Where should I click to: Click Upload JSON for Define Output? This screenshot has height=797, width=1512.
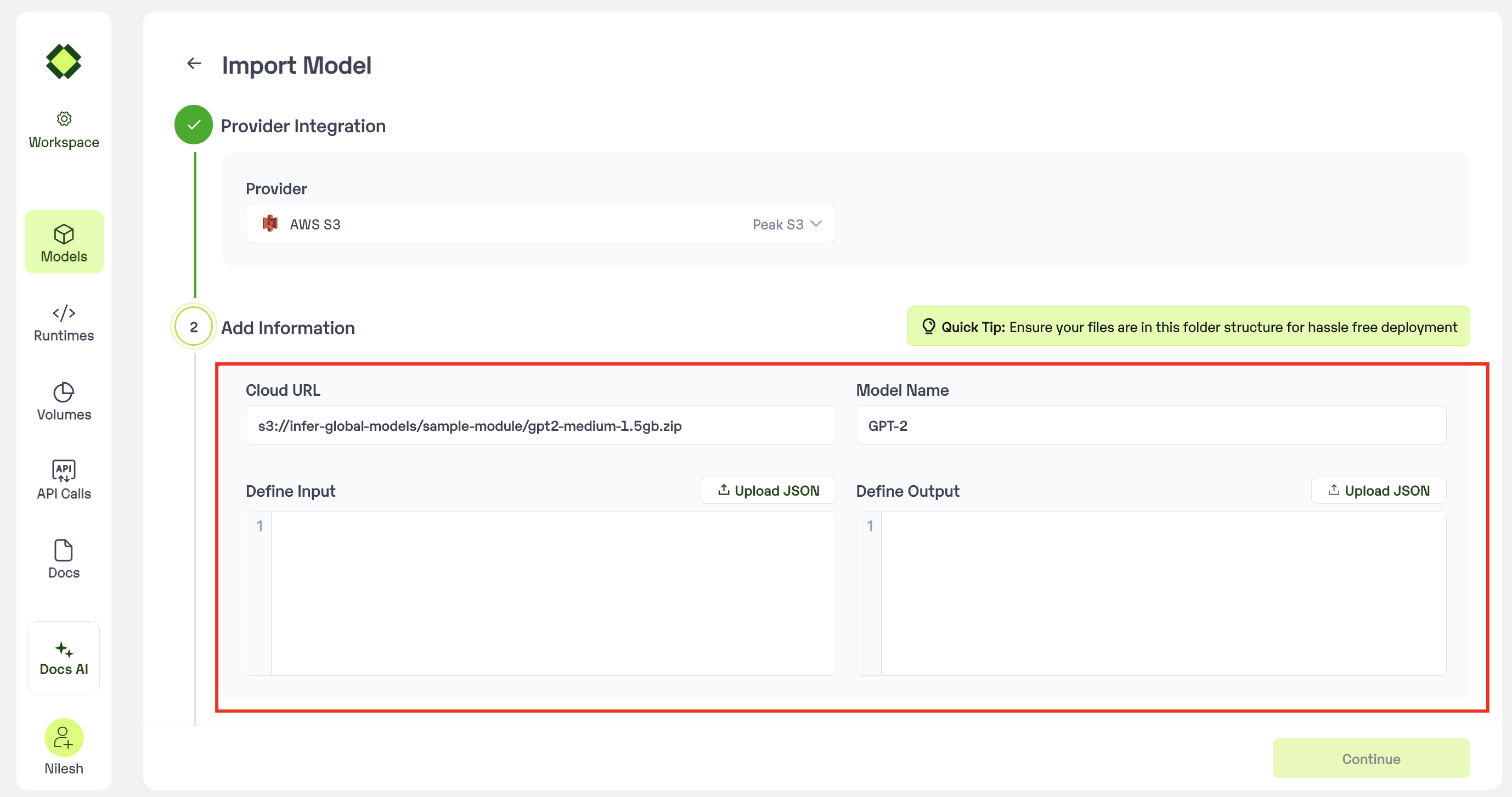[x=1378, y=490]
